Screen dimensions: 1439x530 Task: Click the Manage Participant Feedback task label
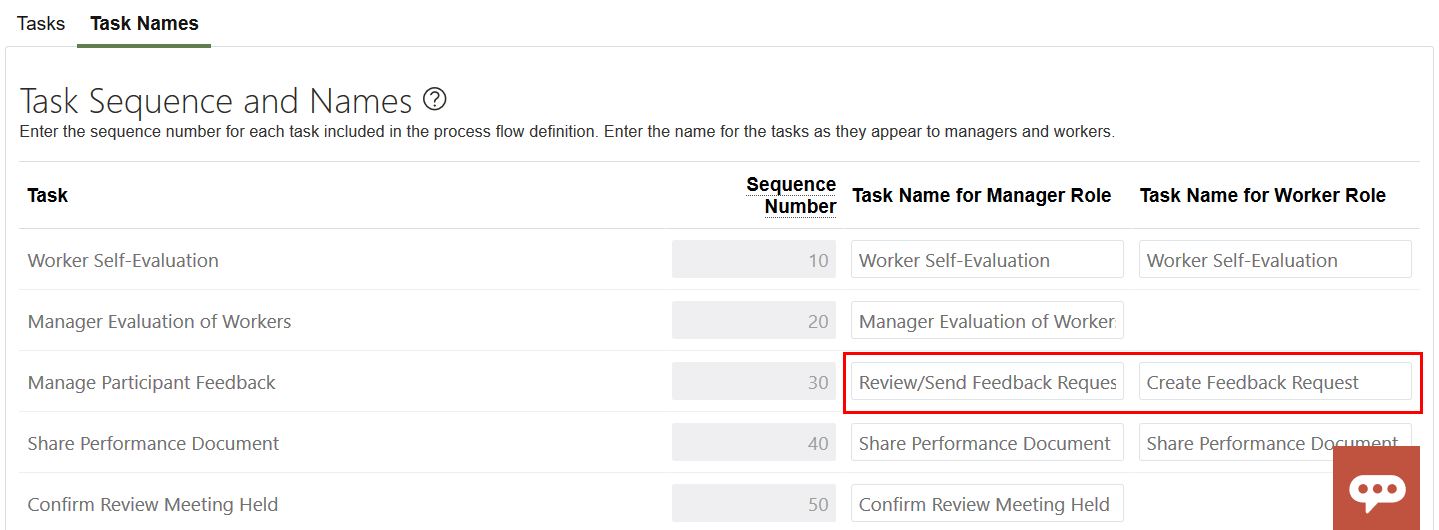tap(152, 382)
